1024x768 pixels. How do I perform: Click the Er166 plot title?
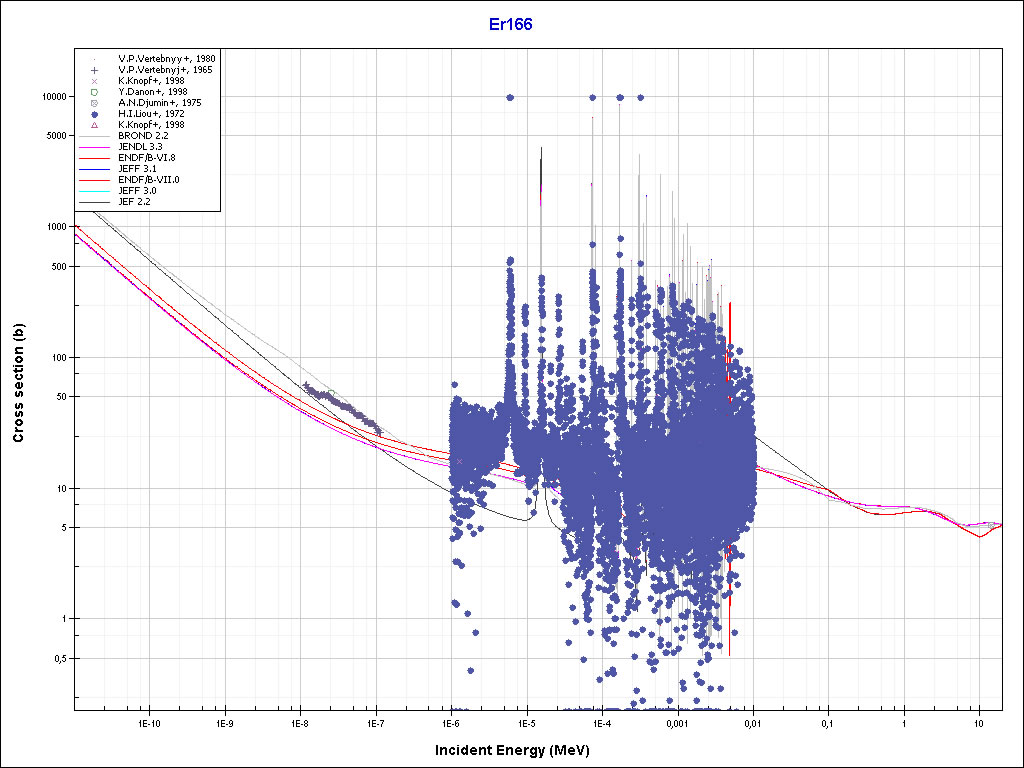point(511,25)
